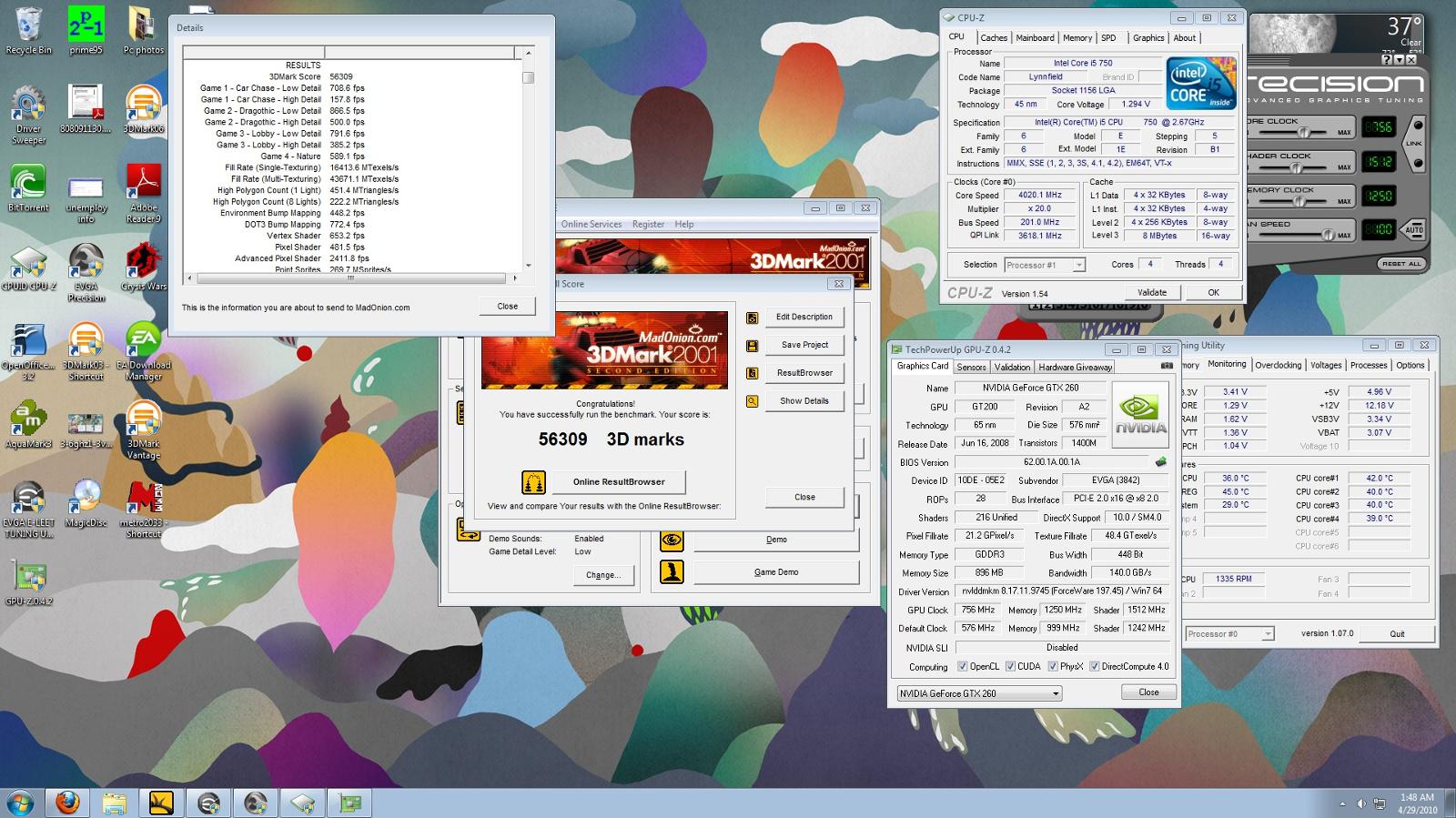Launch the Crysis Wars desktop shortcut
The height and width of the screenshot is (818, 1456).
pyautogui.click(x=143, y=267)
